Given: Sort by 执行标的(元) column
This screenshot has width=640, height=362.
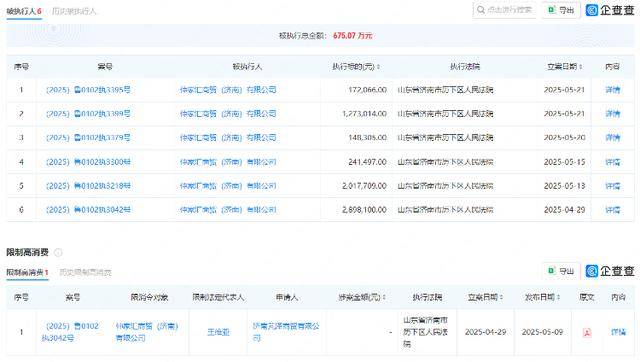Looking at the screenshot, I should pos(379,67).
